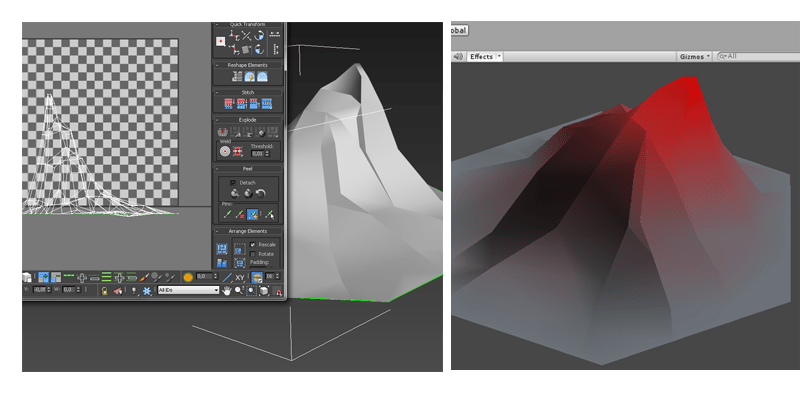Click the Reset Peel arrow icon
This screenshot has width=800, height=400.
[x=261, y=194]
